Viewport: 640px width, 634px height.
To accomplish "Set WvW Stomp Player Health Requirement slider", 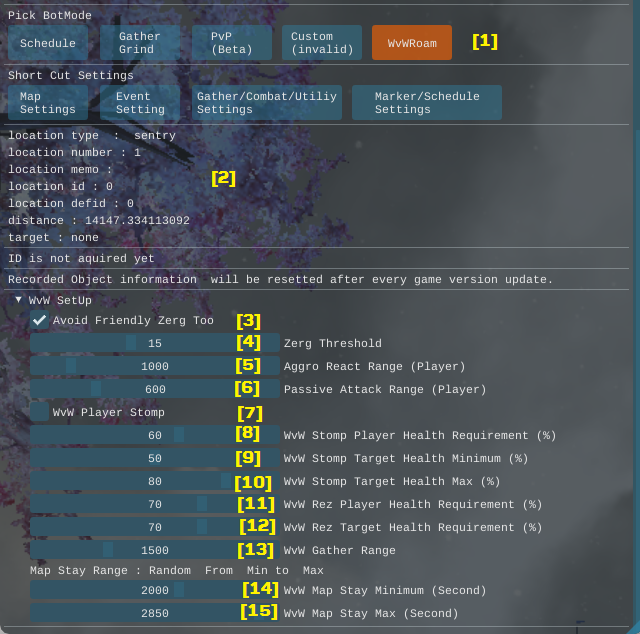I will point(154,435).
